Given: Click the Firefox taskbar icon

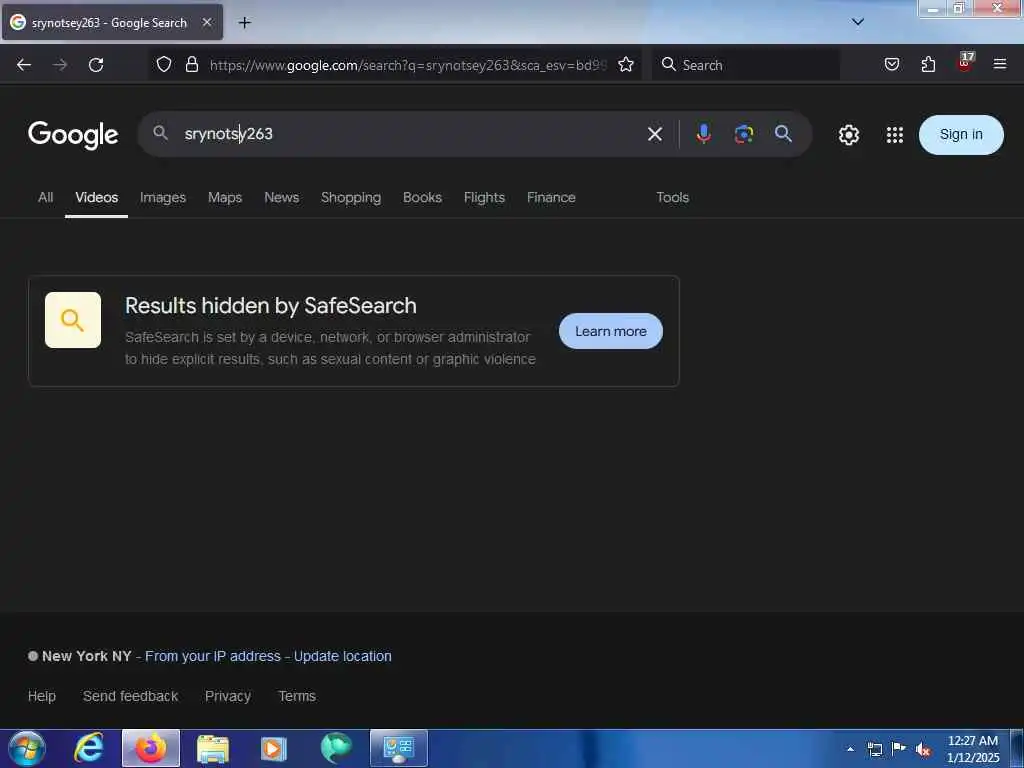Looking at the screenshot, I should [x=151, y=748].
